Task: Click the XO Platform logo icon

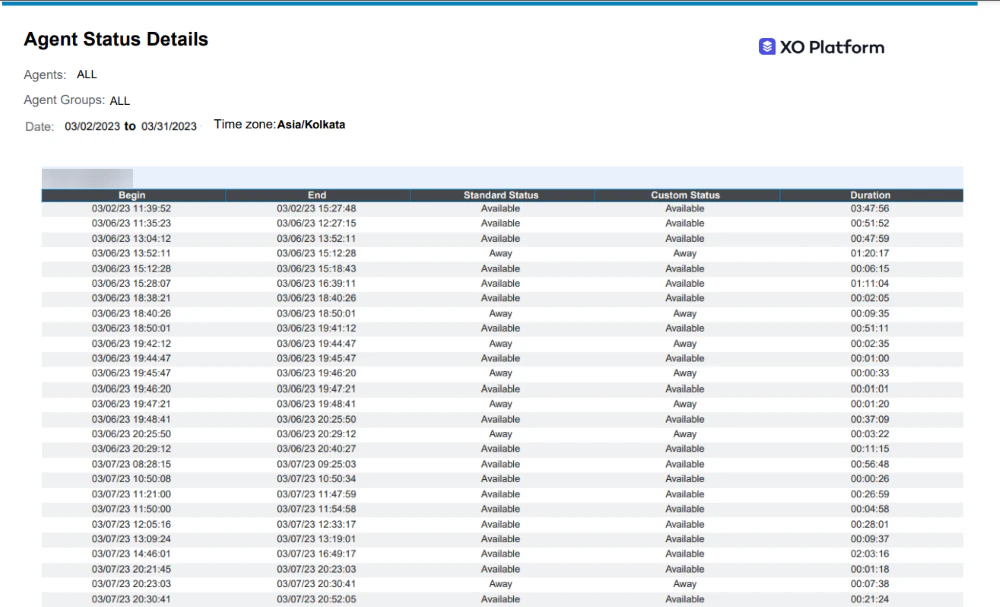Action: point(766,46)
